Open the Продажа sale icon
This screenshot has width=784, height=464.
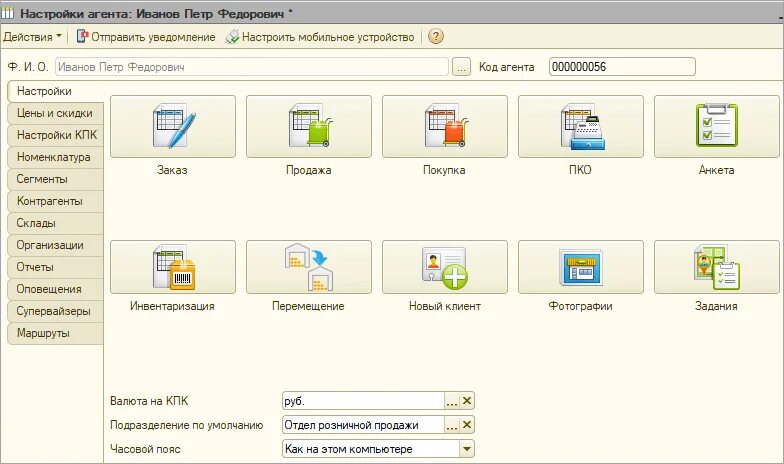308,126
